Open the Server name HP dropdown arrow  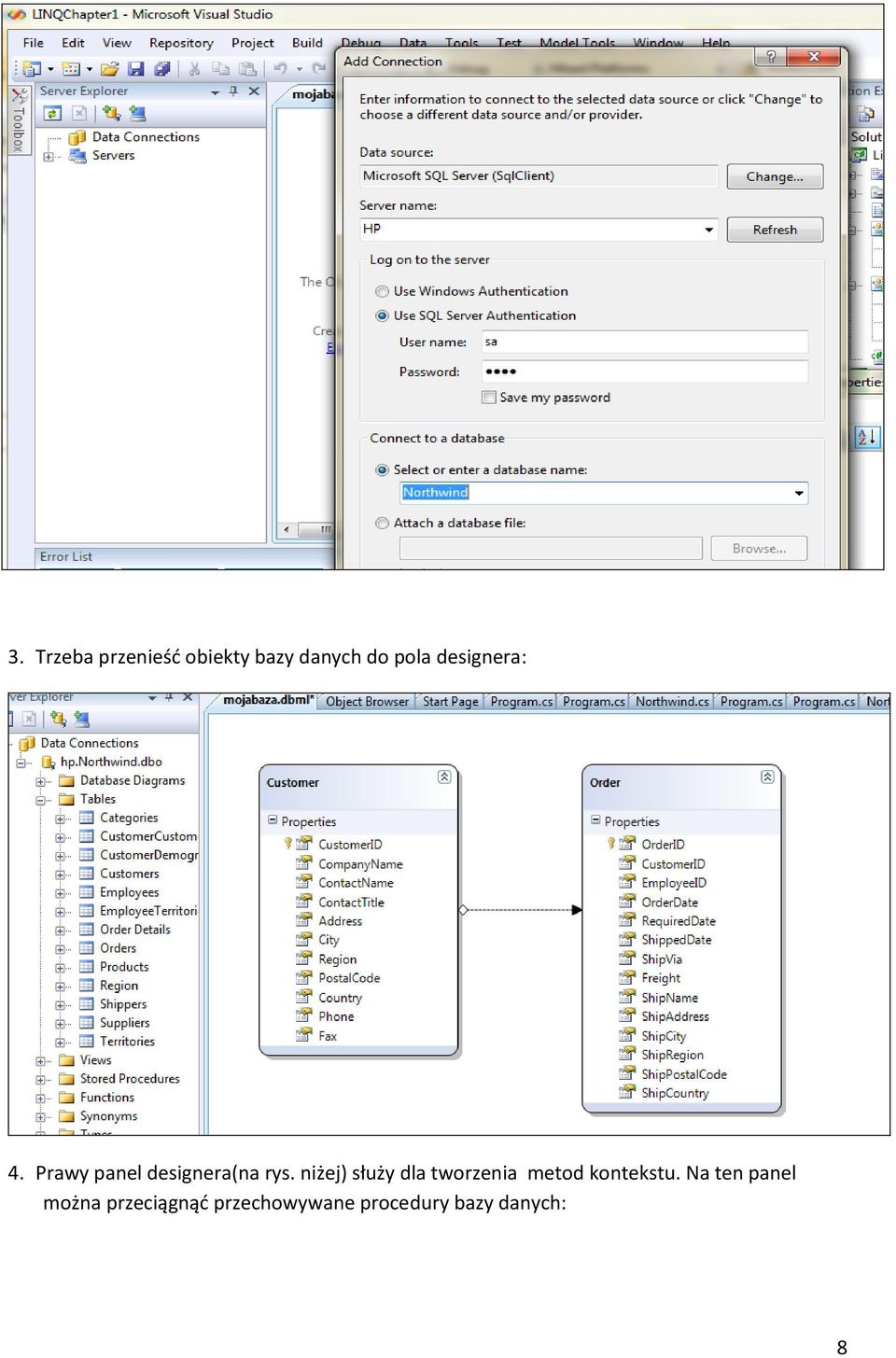[x=708, y=230]
